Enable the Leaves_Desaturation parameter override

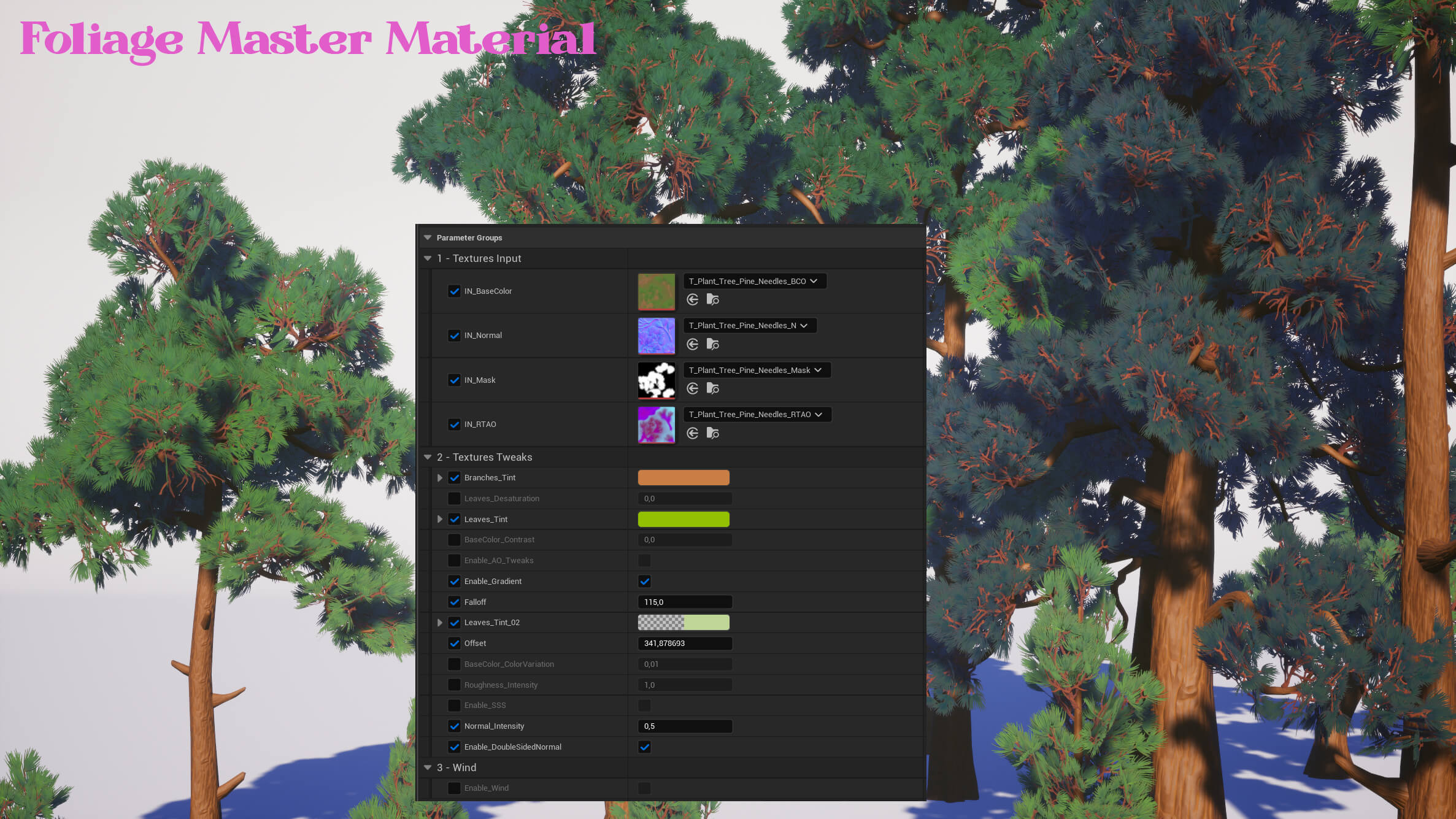click(x=454, y=499)
